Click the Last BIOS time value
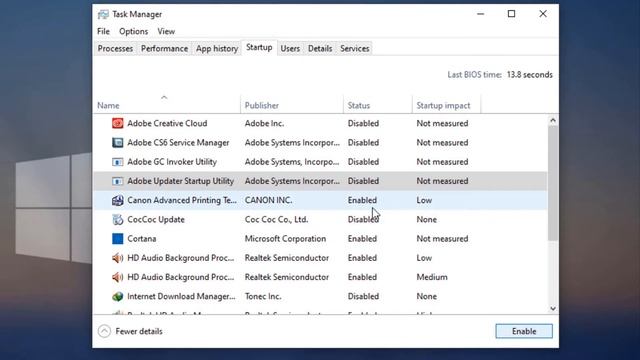Image resolution: width=640 pixels, height=360 pixels. pos(529,75)
